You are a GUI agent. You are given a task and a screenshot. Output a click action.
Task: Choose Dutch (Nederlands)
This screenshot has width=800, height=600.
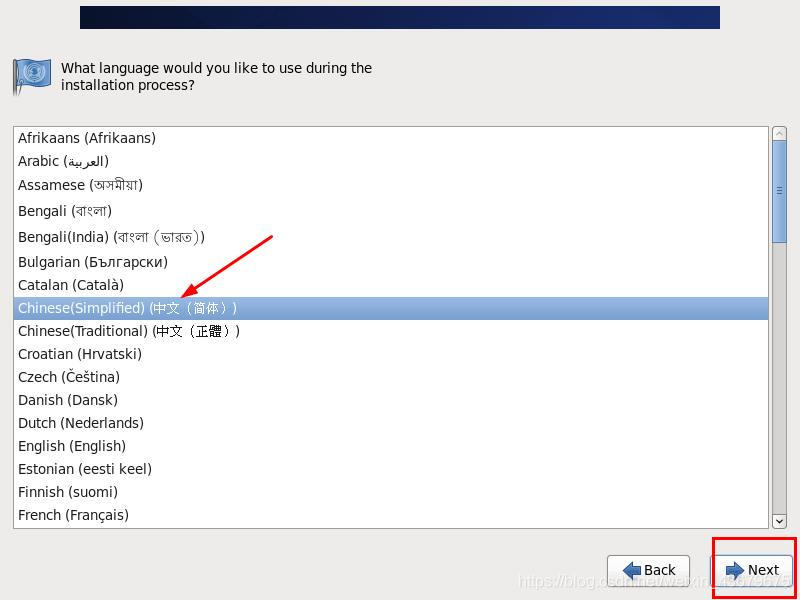390,423
